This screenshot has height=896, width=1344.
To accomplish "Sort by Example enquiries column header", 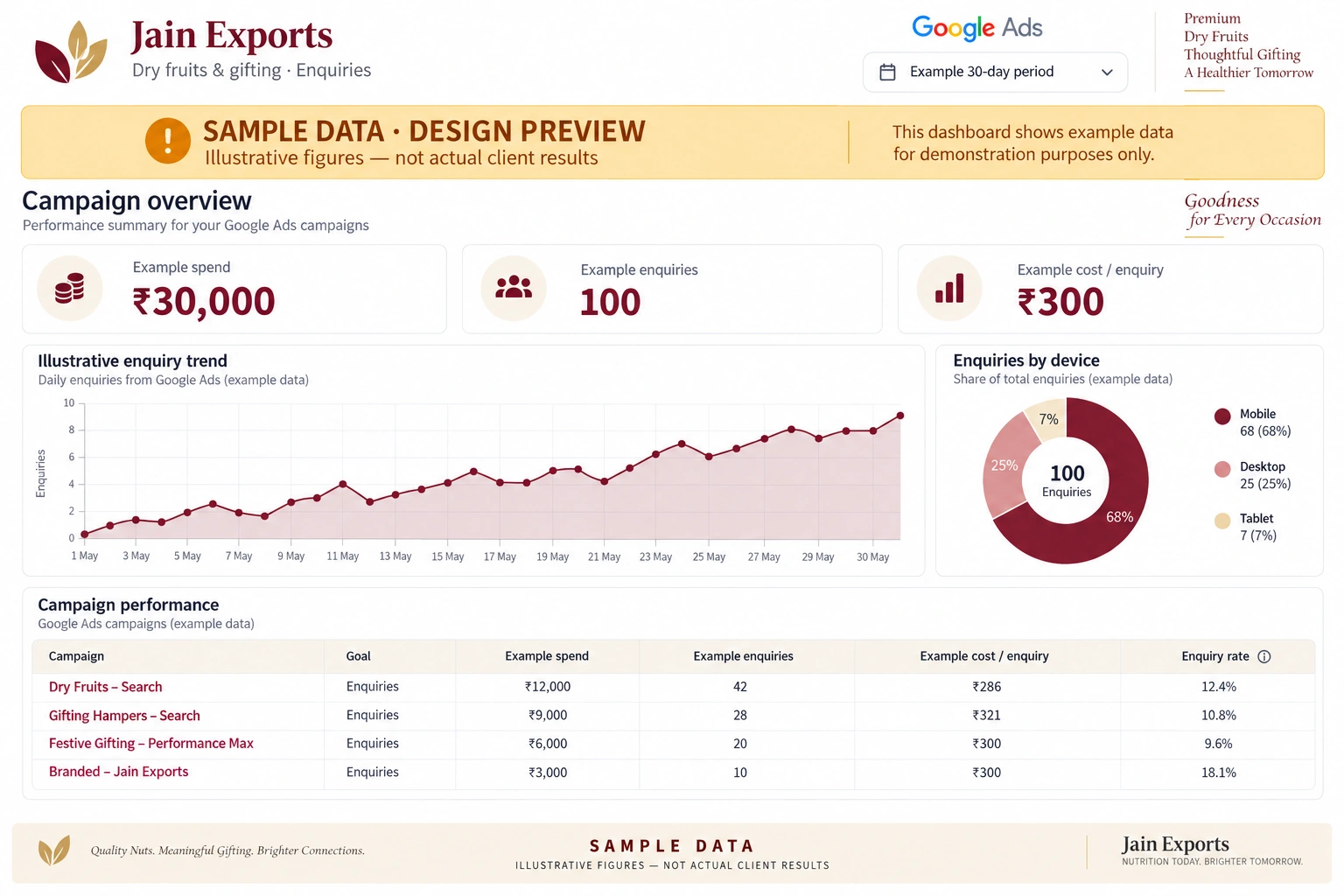I will coord(744,656).
